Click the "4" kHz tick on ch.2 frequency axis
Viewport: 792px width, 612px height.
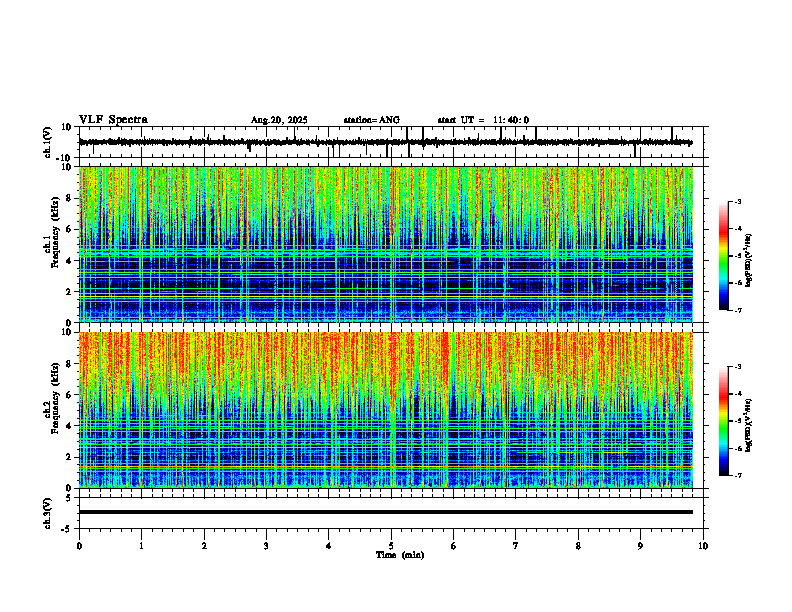tap(70, 426)
